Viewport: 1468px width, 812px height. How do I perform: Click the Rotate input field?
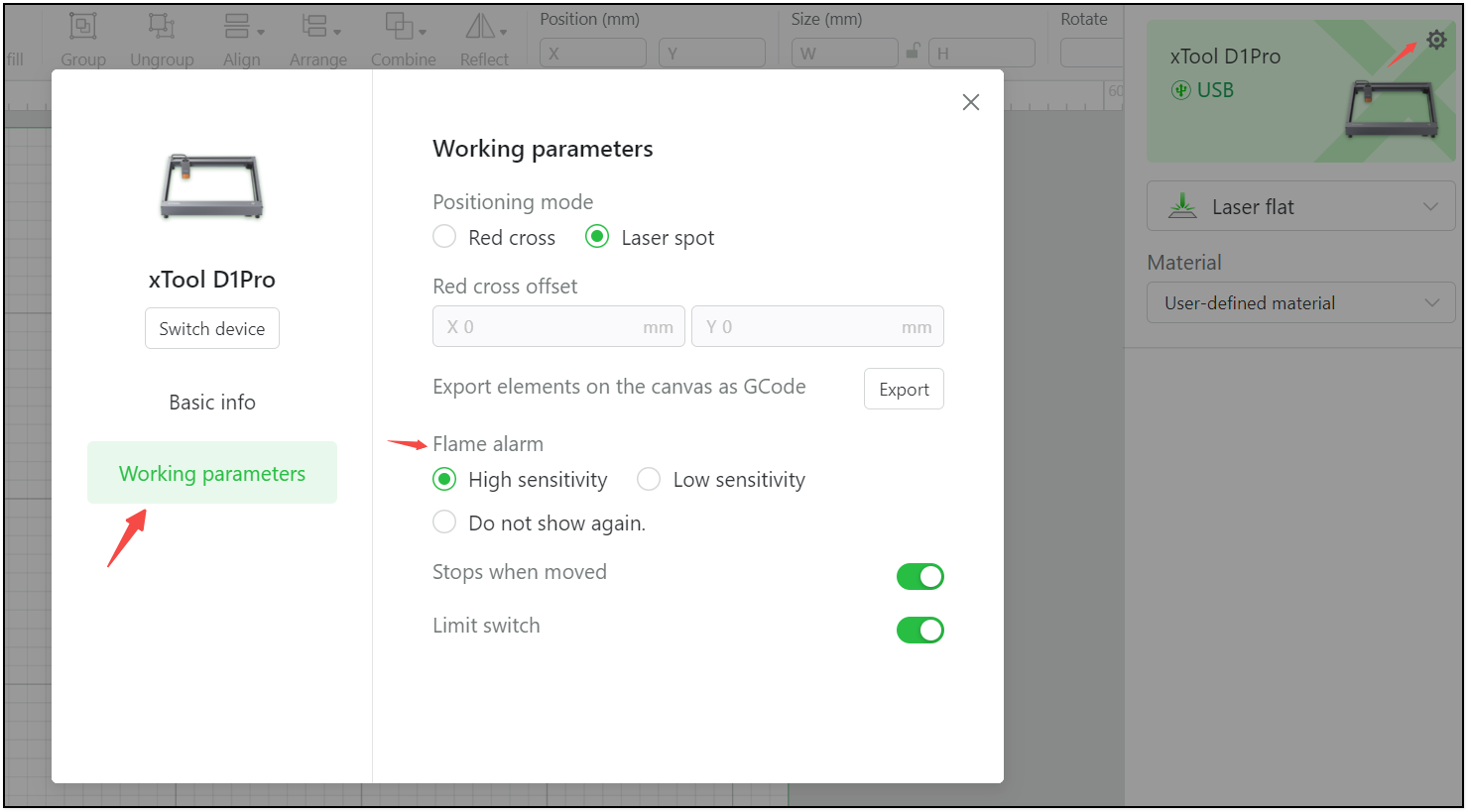point(1091,53)
